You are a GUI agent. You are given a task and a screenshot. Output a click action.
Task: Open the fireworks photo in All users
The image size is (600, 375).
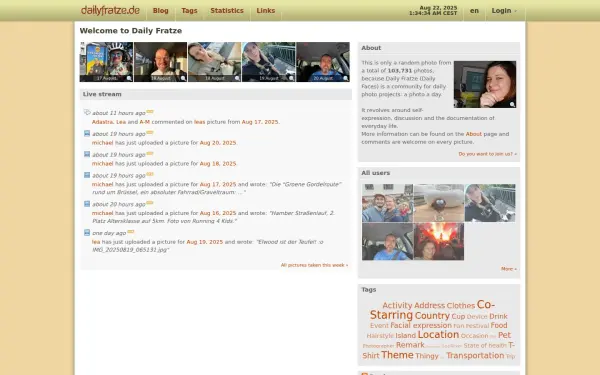(x=439, y=241)
